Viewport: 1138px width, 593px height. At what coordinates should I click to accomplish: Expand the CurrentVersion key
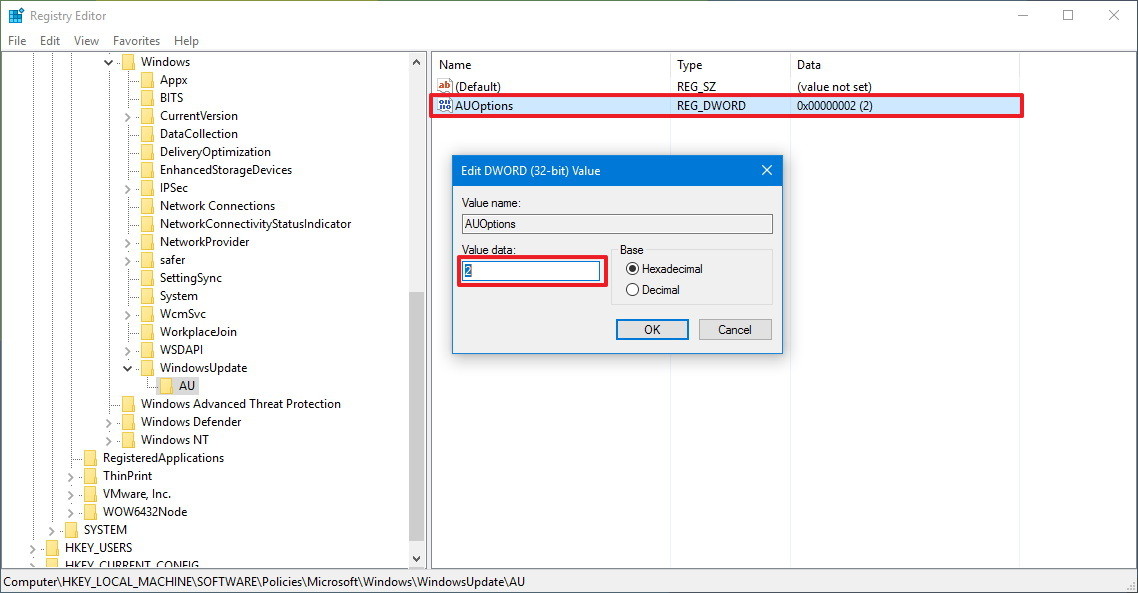point(128,117)
